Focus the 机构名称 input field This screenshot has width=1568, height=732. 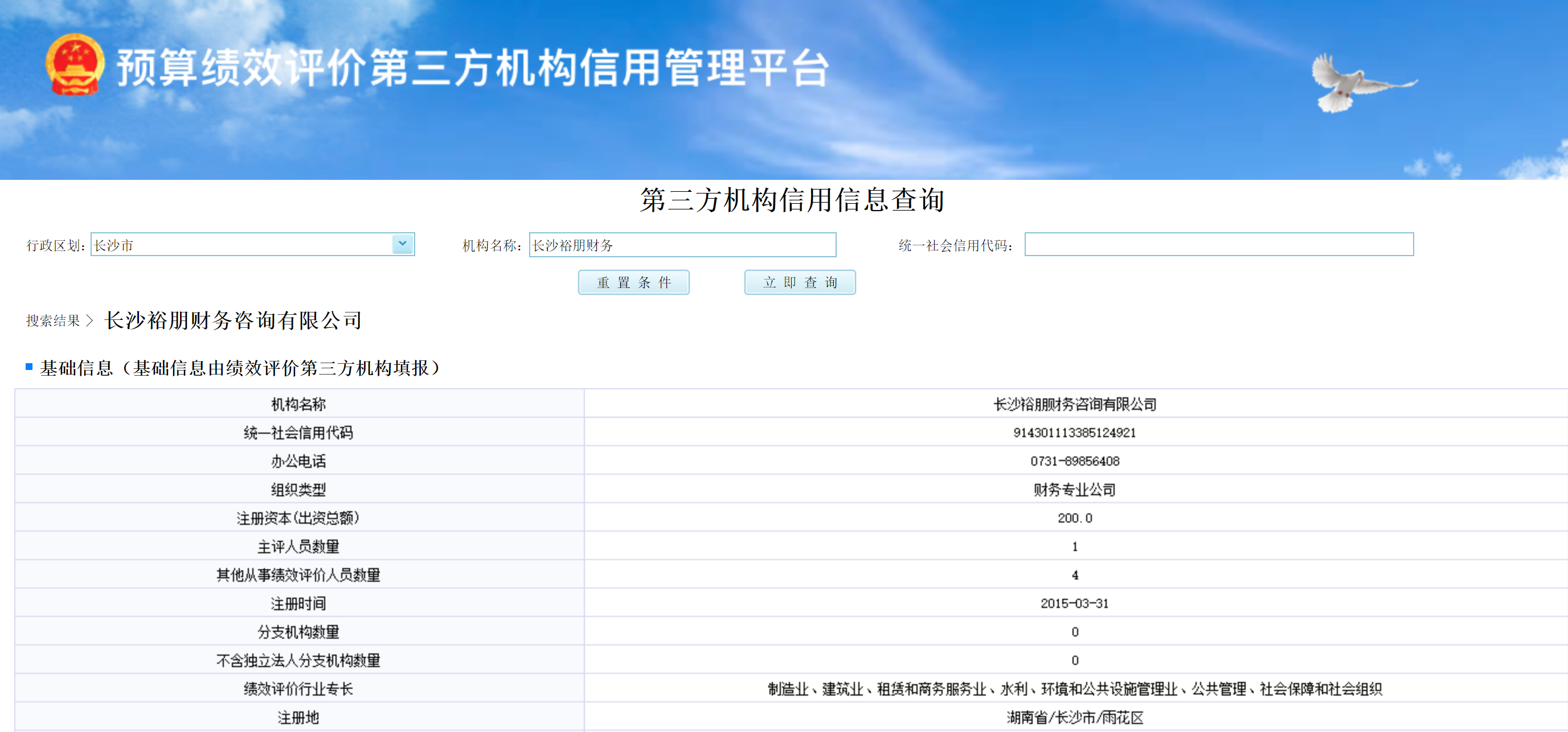pyautogui.click(x=682, y=244)
